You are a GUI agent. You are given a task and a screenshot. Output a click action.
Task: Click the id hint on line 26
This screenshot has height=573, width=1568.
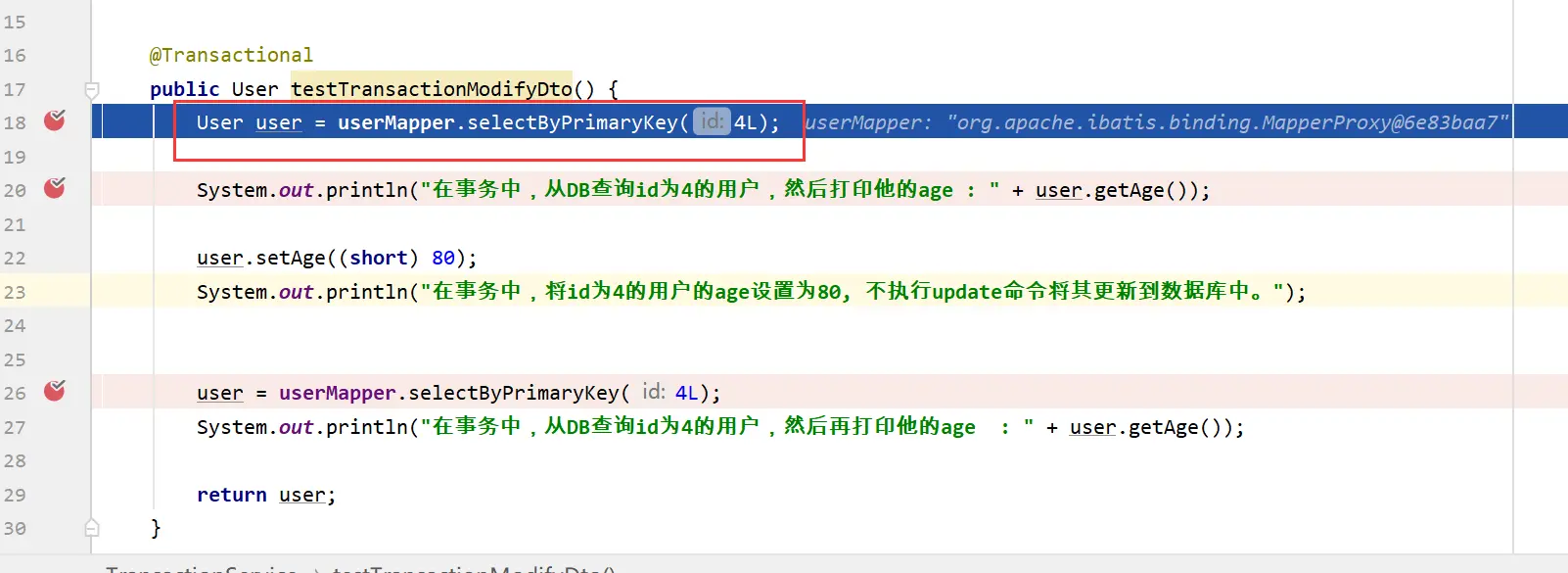coord(654,392)
